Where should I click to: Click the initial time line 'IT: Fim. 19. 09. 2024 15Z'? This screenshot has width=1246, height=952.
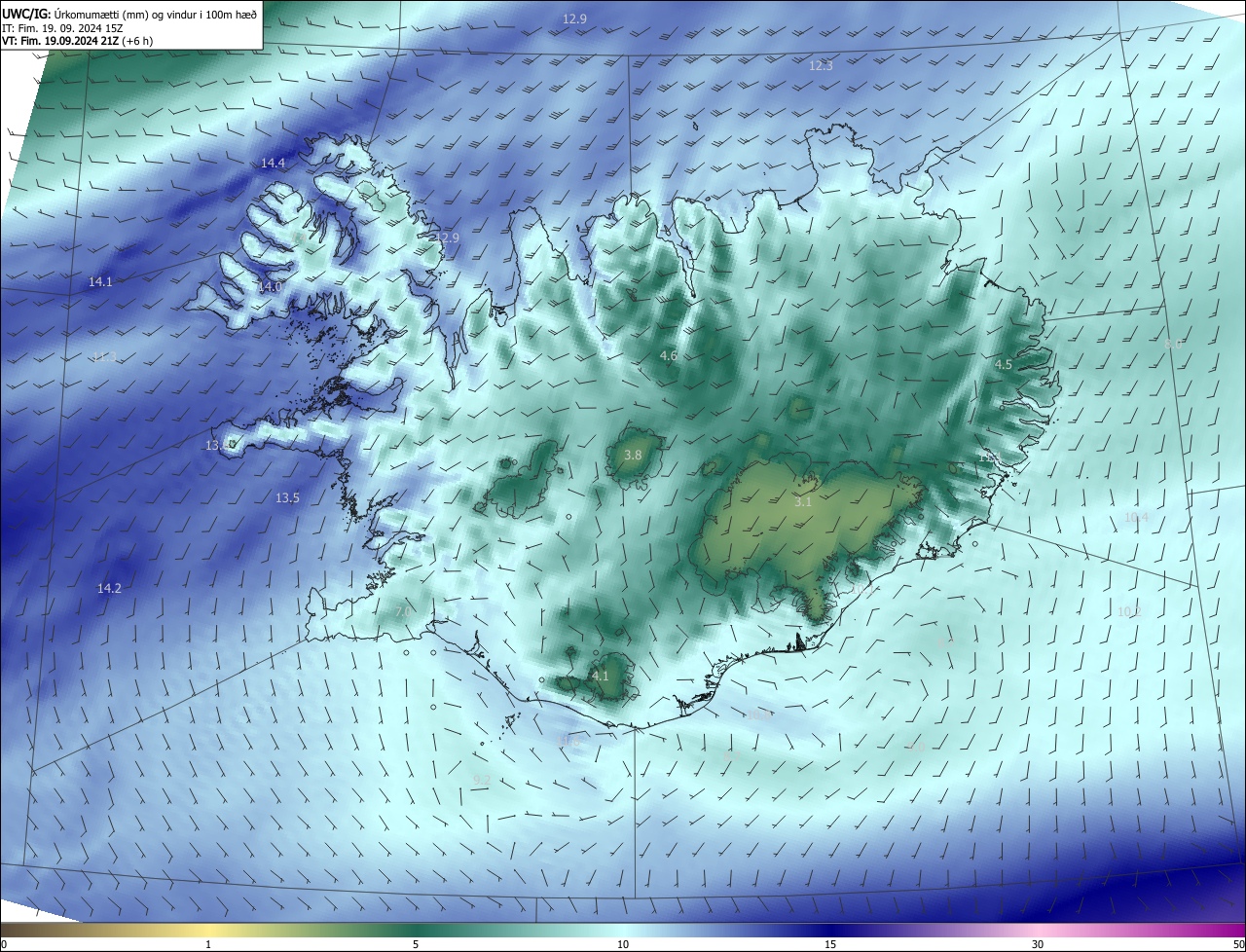[62, 28]
